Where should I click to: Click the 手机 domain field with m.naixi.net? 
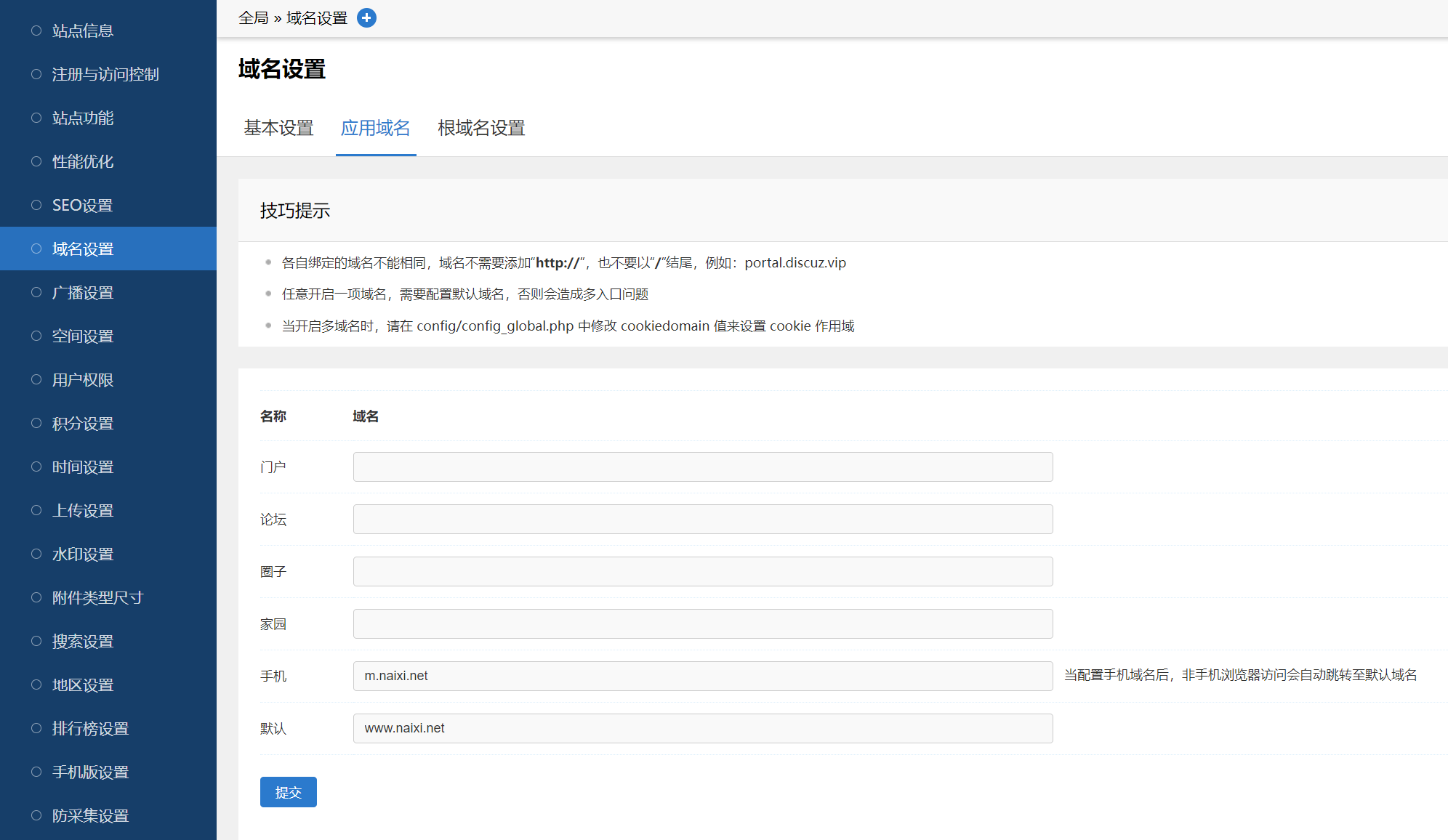coord(703,676)
